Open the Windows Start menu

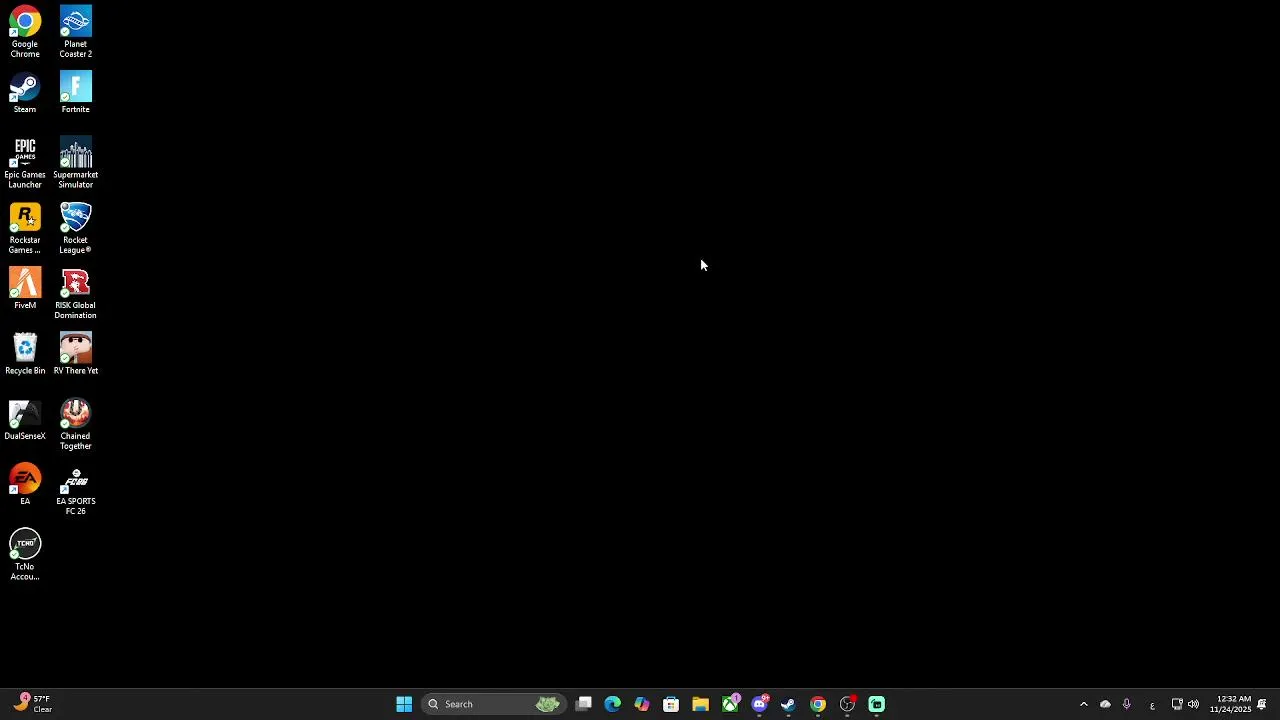tap(404, 704)
